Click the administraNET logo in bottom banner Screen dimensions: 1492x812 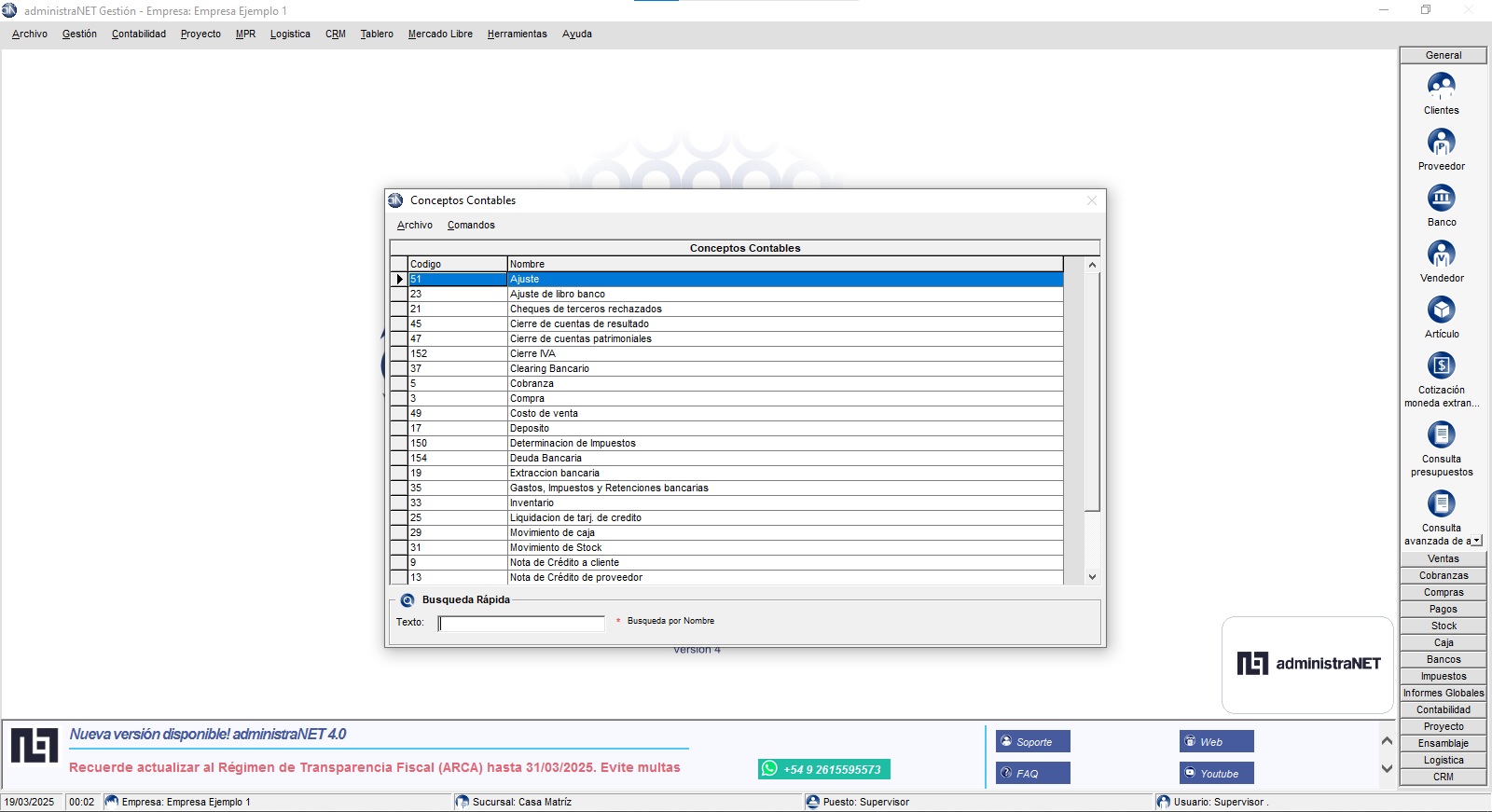tap(35, 746)
